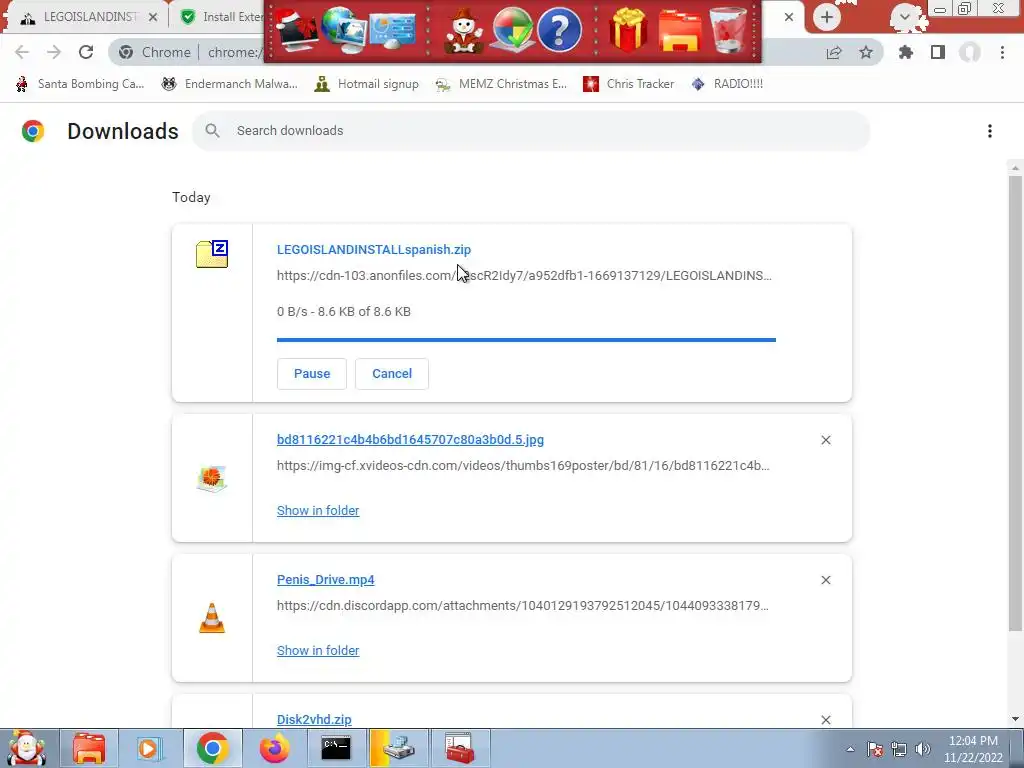
Task: Open the tab search dropdown arrow
Action: click(904, 16)
